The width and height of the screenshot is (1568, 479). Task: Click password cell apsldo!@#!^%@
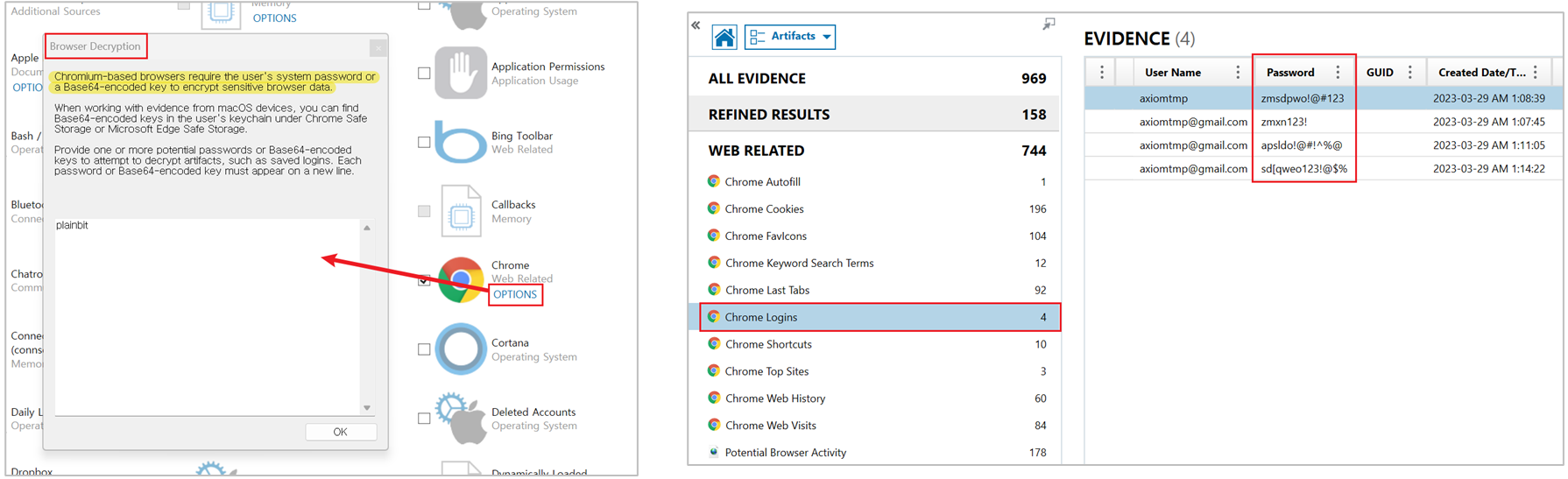[x=1301, y=145]
